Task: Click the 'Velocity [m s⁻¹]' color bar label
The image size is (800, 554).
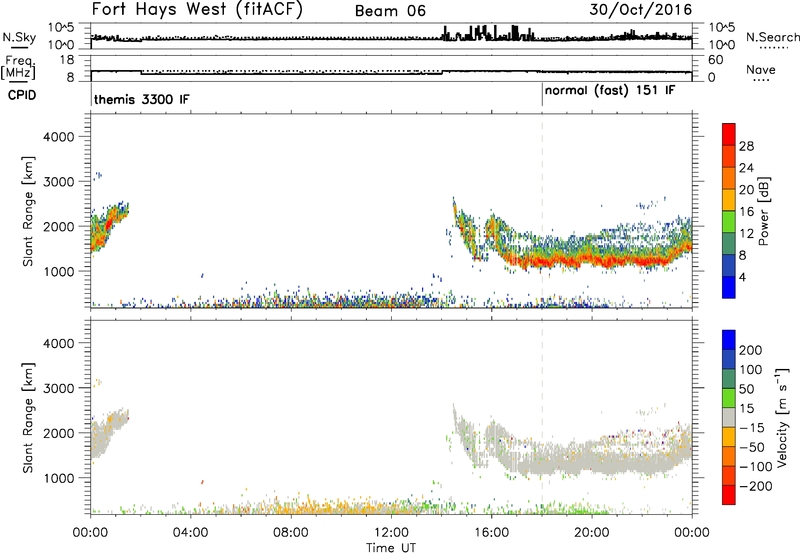Action: (782, 417)
